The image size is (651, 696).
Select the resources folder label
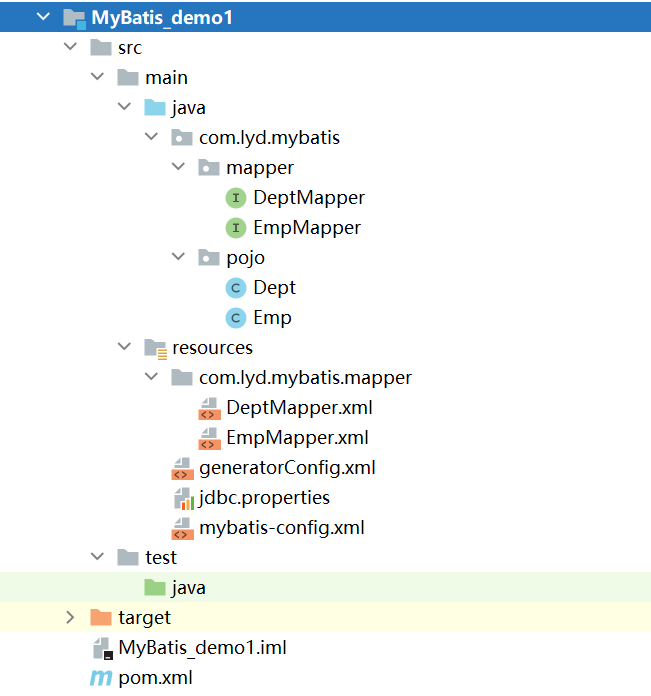(x=212, y=348)
